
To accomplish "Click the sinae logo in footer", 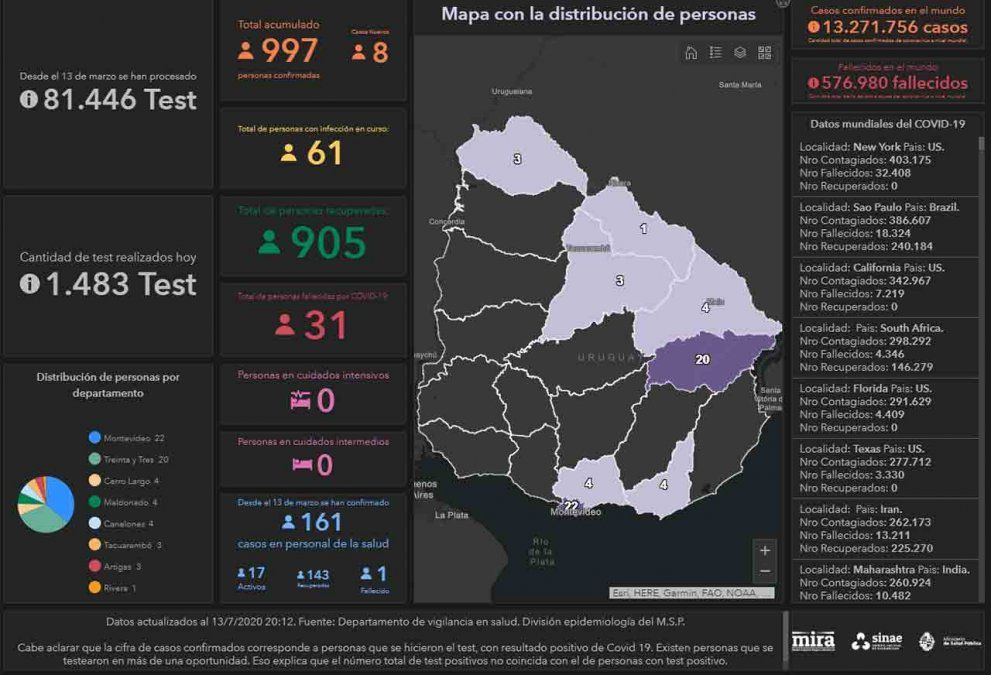I will (877, 641).
